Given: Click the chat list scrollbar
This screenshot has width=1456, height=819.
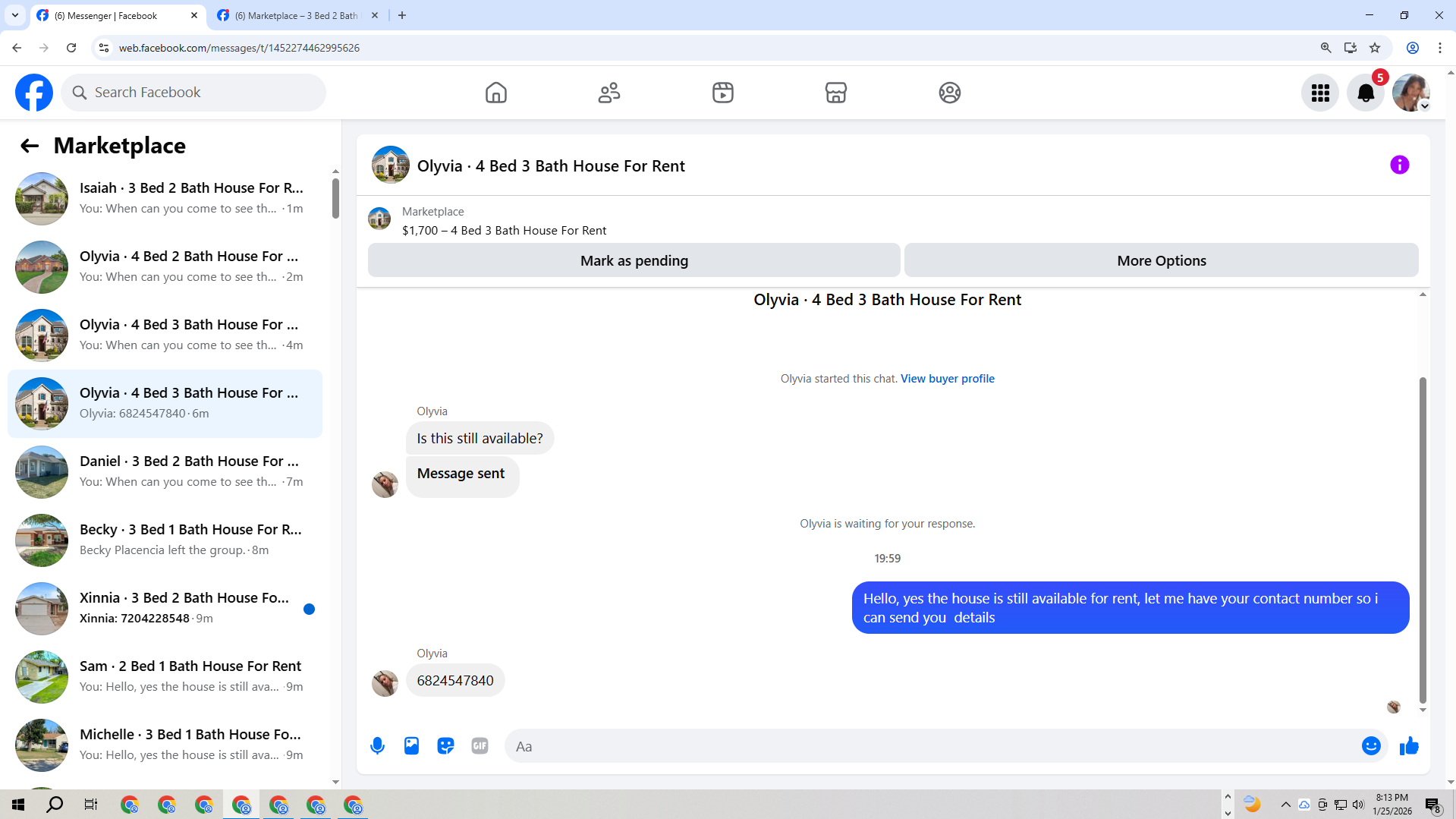Looking at the screenshot, I should click(335, 199).
